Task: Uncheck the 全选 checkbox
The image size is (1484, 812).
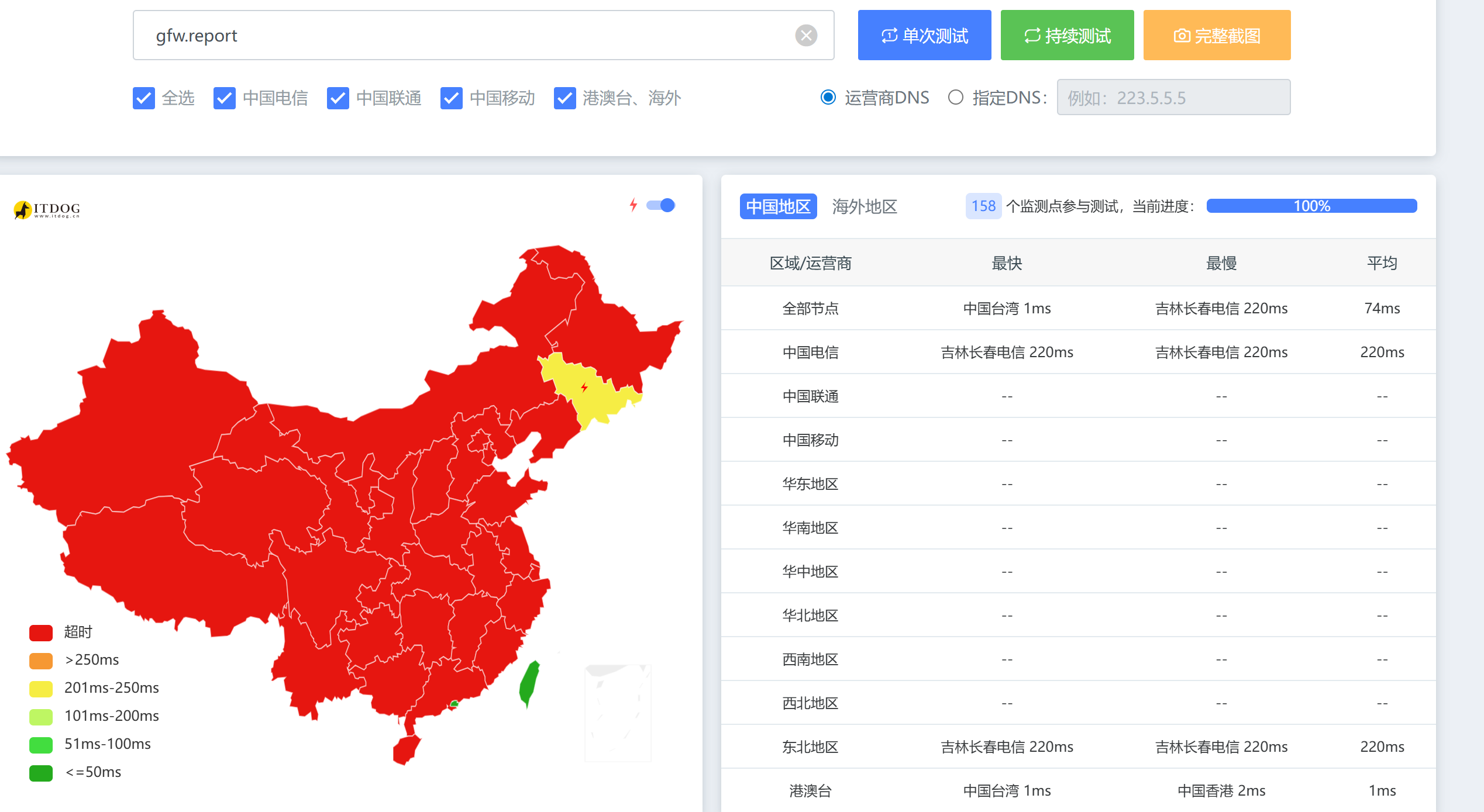Action: coord(144,98)
